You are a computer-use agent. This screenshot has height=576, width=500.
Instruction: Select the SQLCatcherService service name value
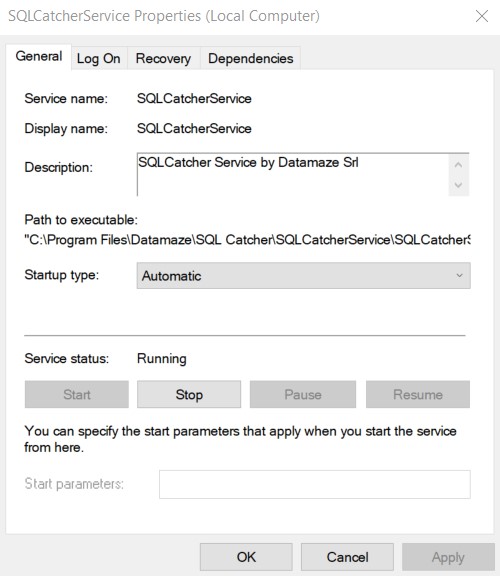pos(194,98)
